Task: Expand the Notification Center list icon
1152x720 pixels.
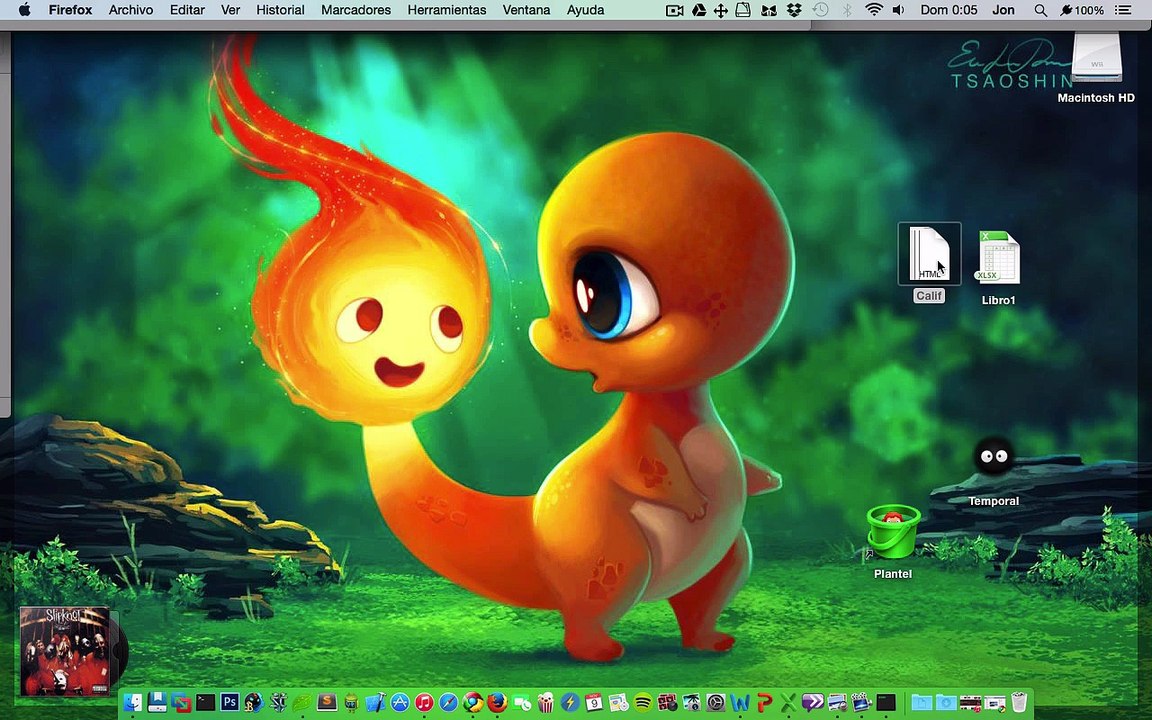Action: (1123, 10)
